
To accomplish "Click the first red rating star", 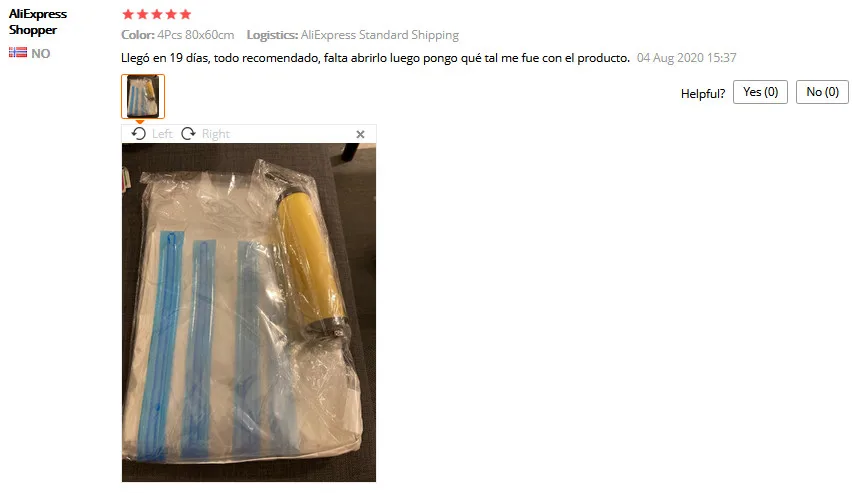I will click(128, 14).
